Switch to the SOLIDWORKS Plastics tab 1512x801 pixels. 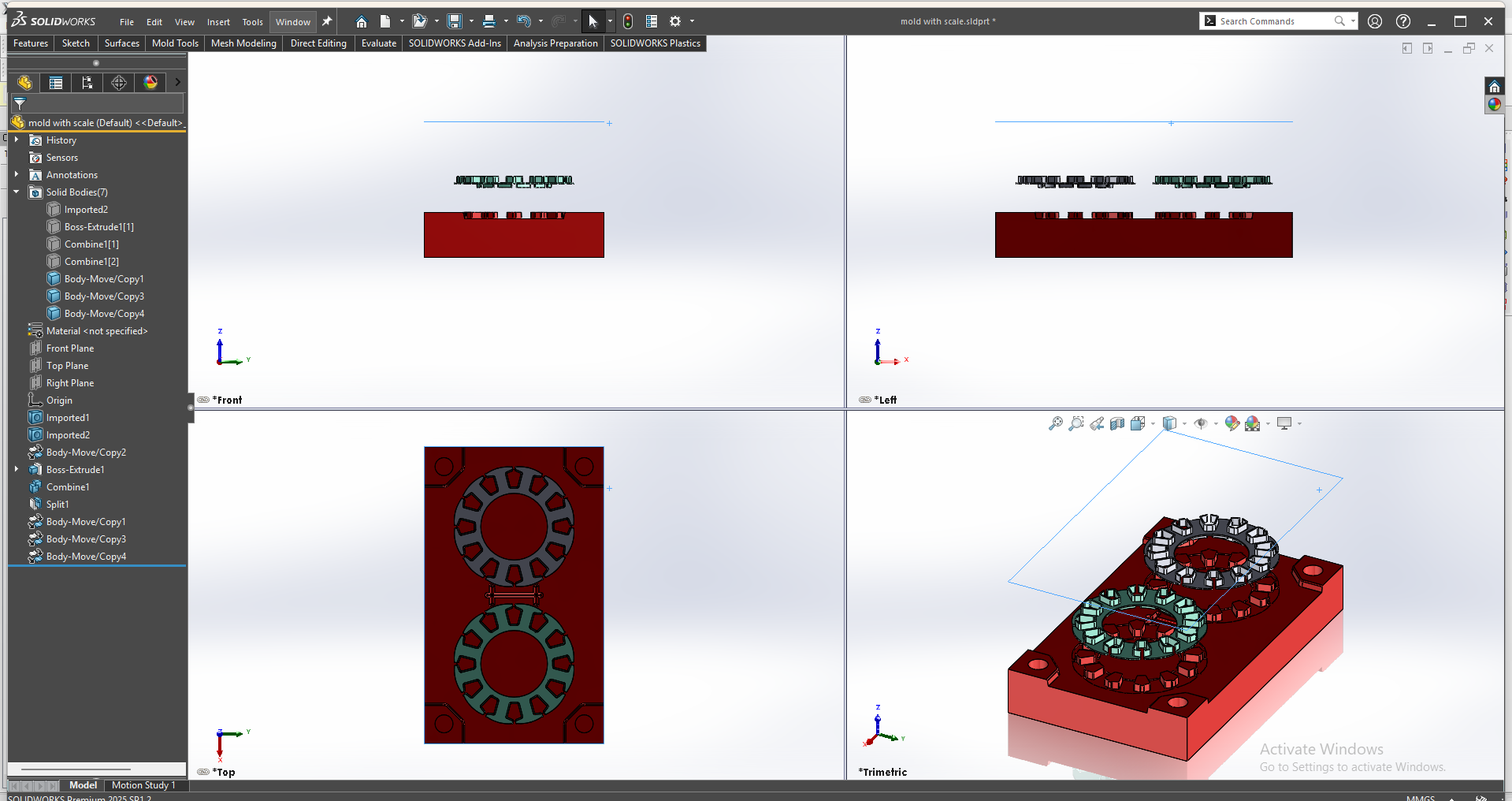[655, 43]
